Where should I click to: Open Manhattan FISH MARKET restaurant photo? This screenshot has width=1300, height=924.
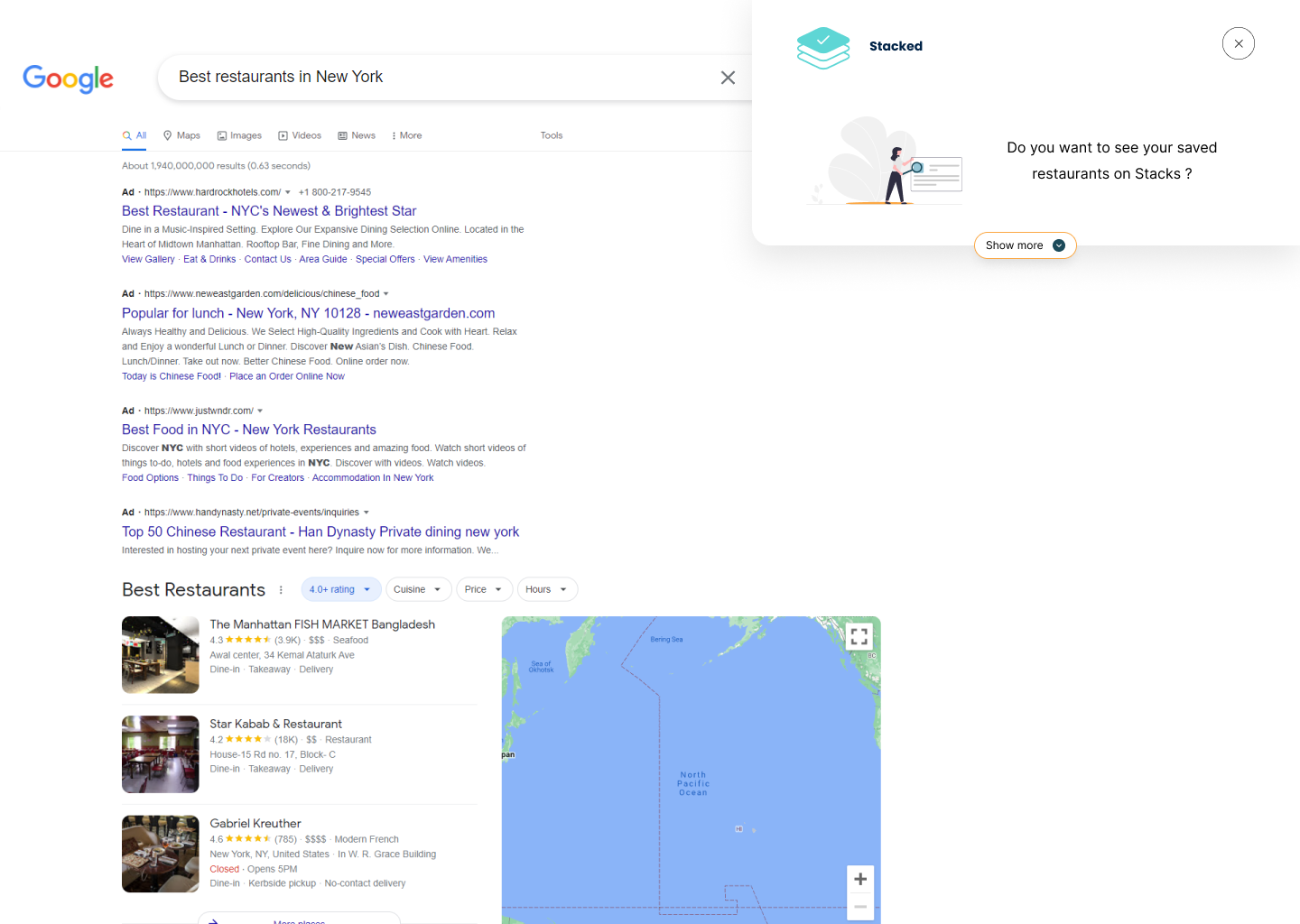(161, 655)
